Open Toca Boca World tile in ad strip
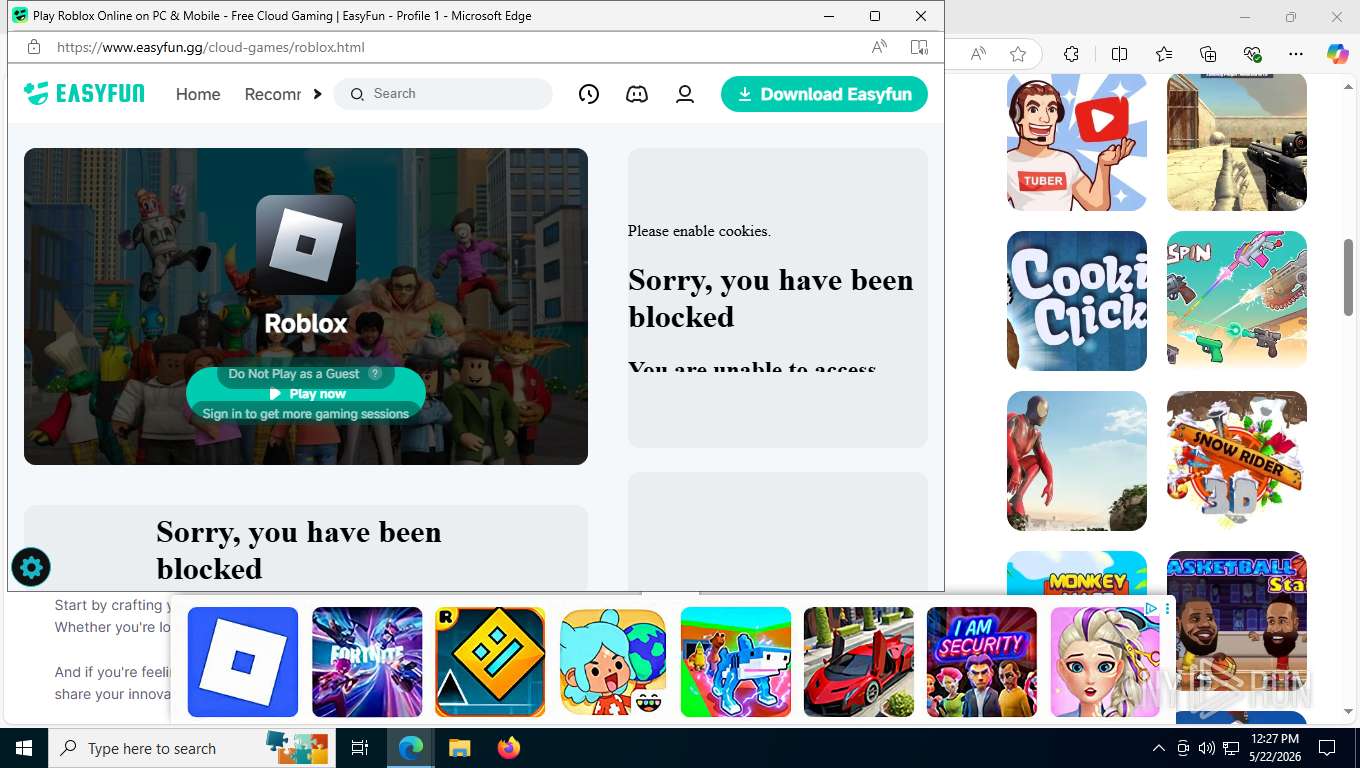The width and height of the screenshot is (1360, 768). 613,662
